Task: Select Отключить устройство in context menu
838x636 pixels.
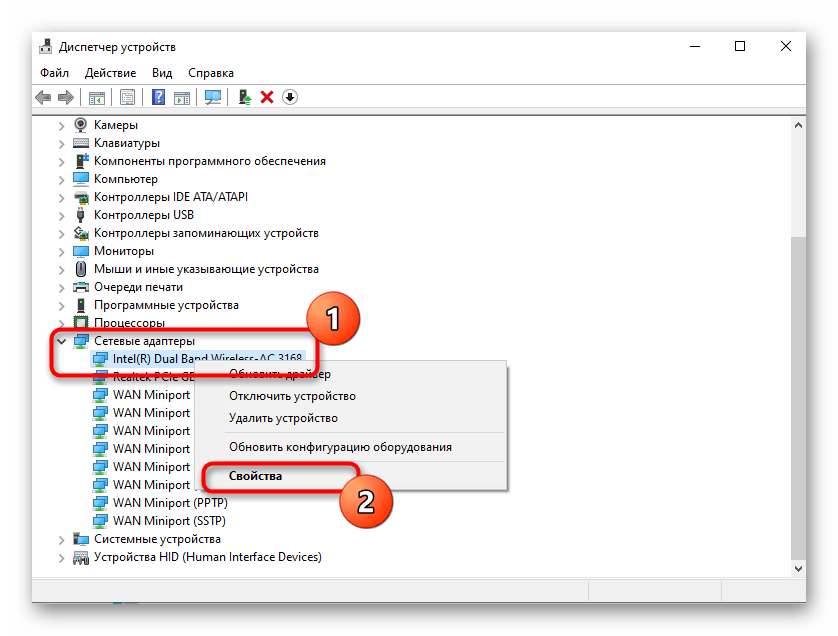Action: (x=292, y=396)
